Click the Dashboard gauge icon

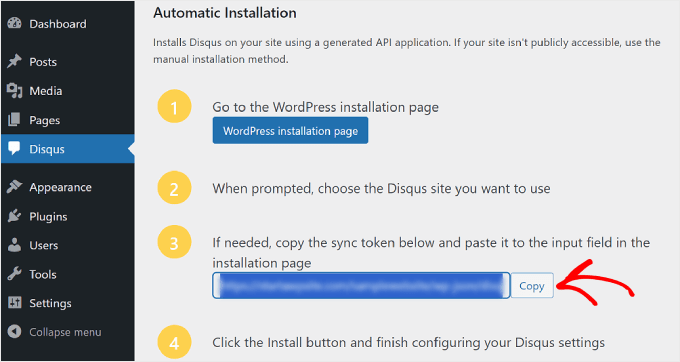coord(14,23)
